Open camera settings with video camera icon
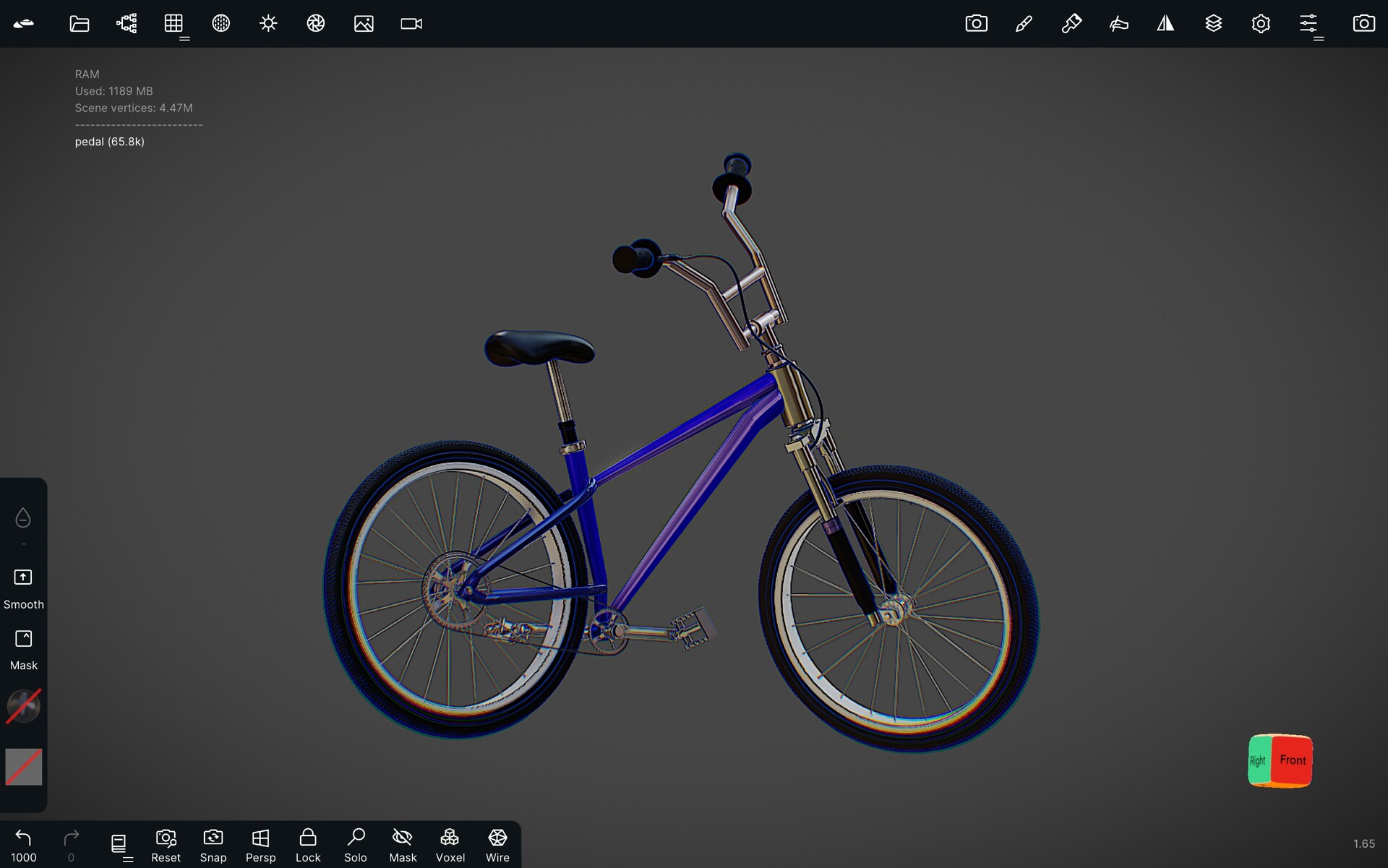Screen dimensions: 1388x868 [x=410, y=23]
